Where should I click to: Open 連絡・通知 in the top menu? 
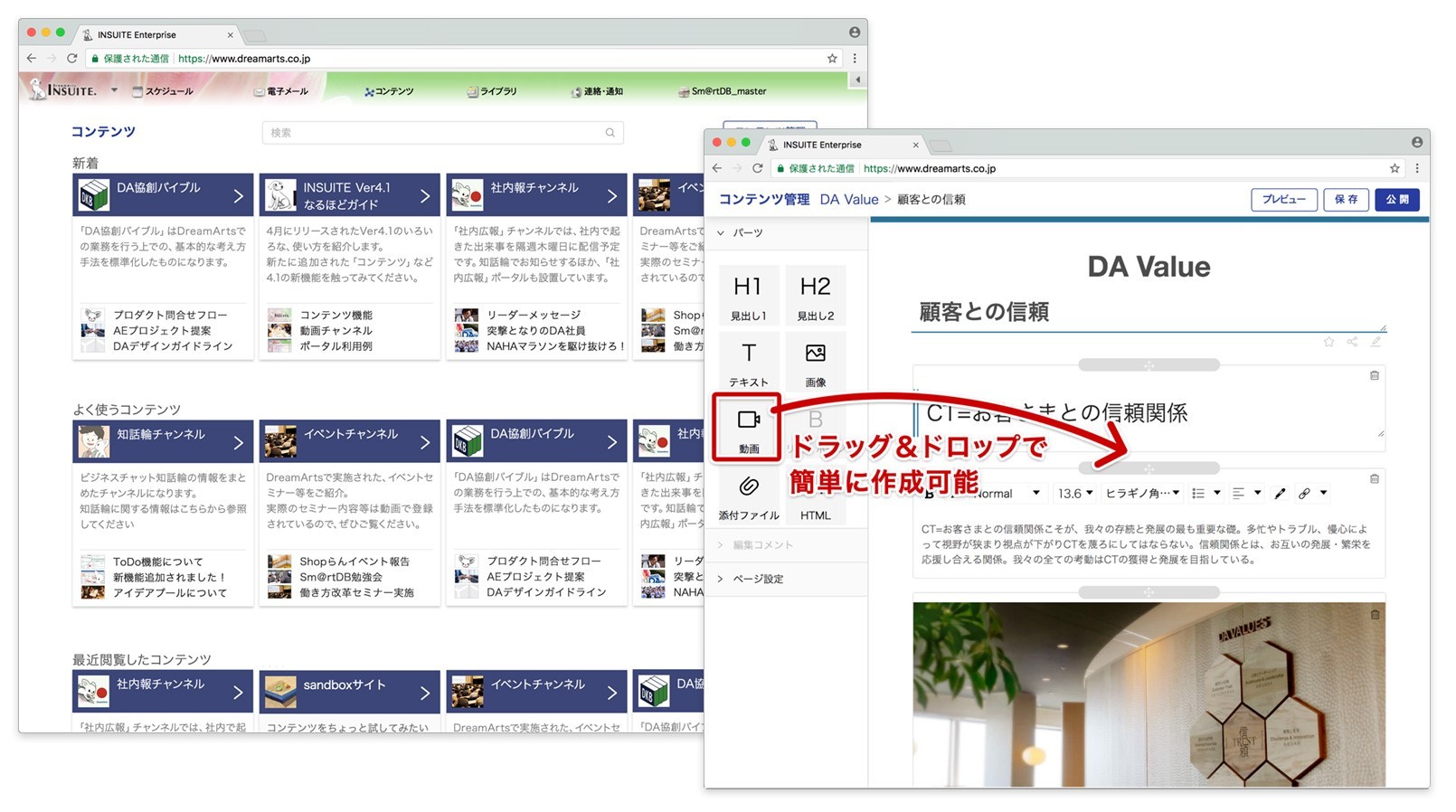click(597, 91)
